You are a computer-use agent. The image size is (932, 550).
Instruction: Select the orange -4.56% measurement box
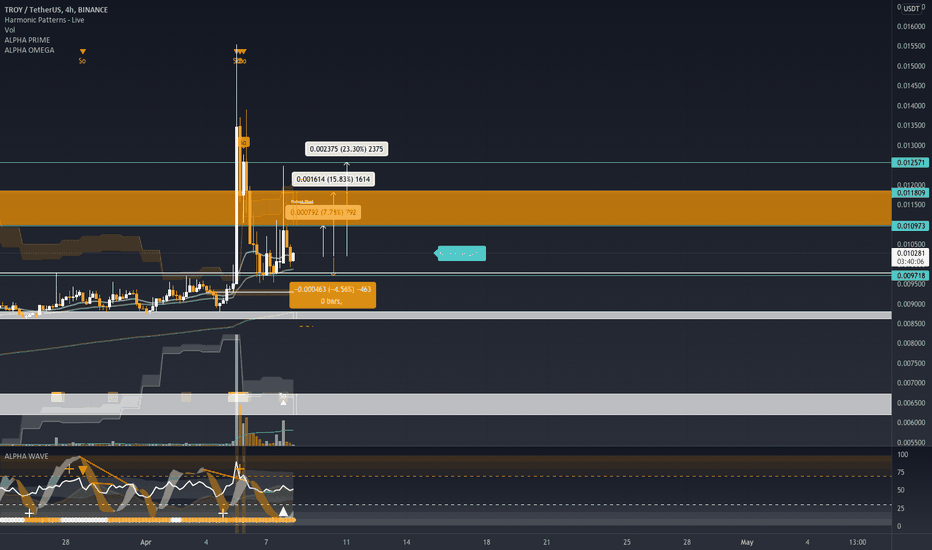pos(333,295)
